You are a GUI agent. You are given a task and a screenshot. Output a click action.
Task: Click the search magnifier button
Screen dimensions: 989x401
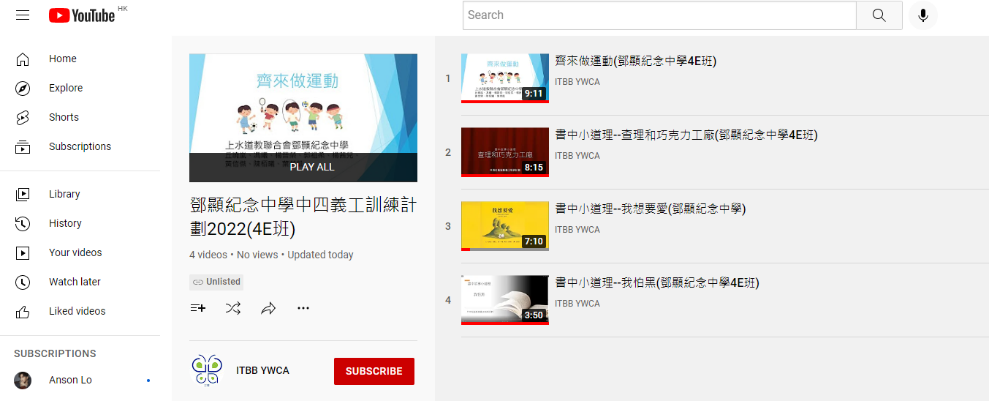879,15
